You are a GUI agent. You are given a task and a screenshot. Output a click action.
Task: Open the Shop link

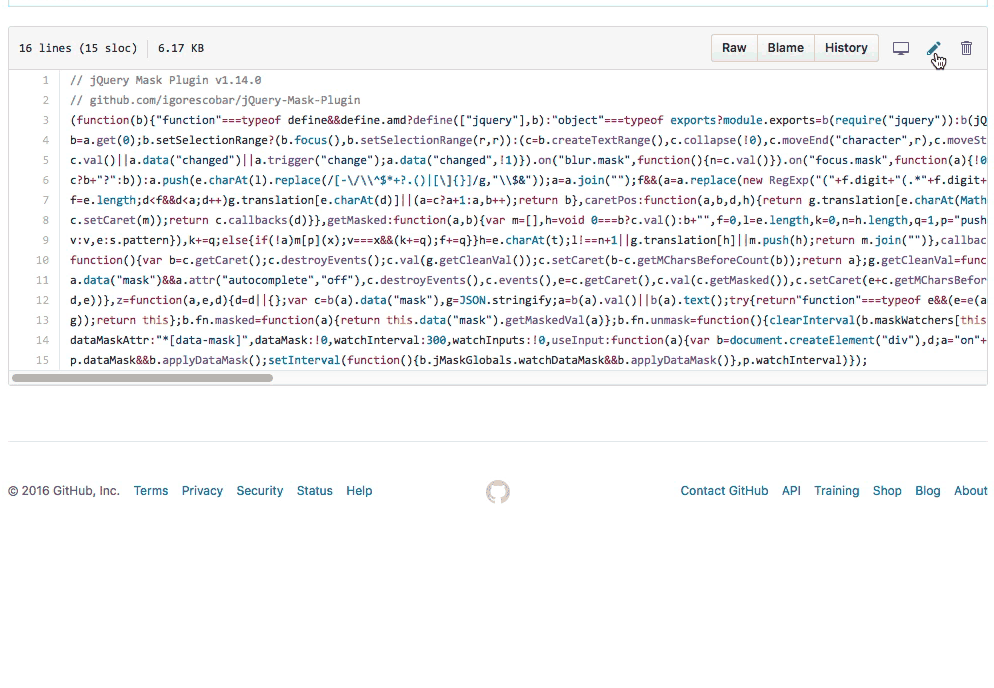point(887,491)
